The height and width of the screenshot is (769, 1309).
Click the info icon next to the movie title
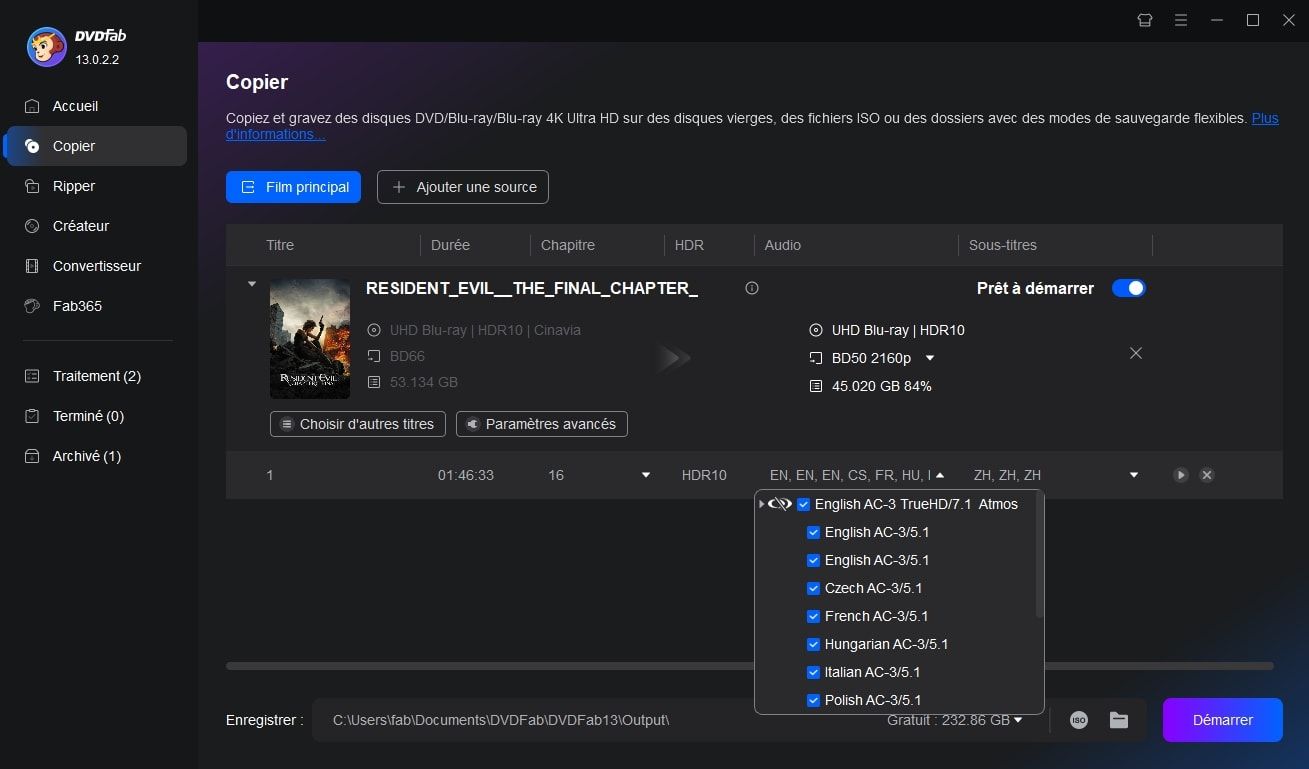coord(752,288)
